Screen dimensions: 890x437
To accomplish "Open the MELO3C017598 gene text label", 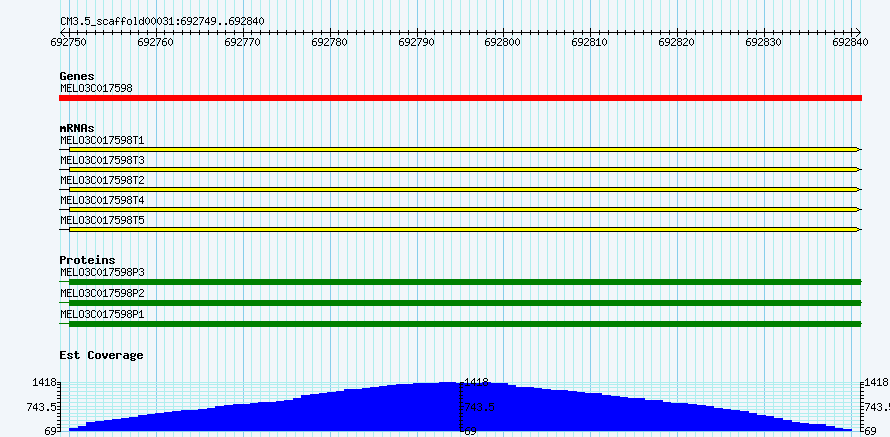I will click(x=96, y=88).
